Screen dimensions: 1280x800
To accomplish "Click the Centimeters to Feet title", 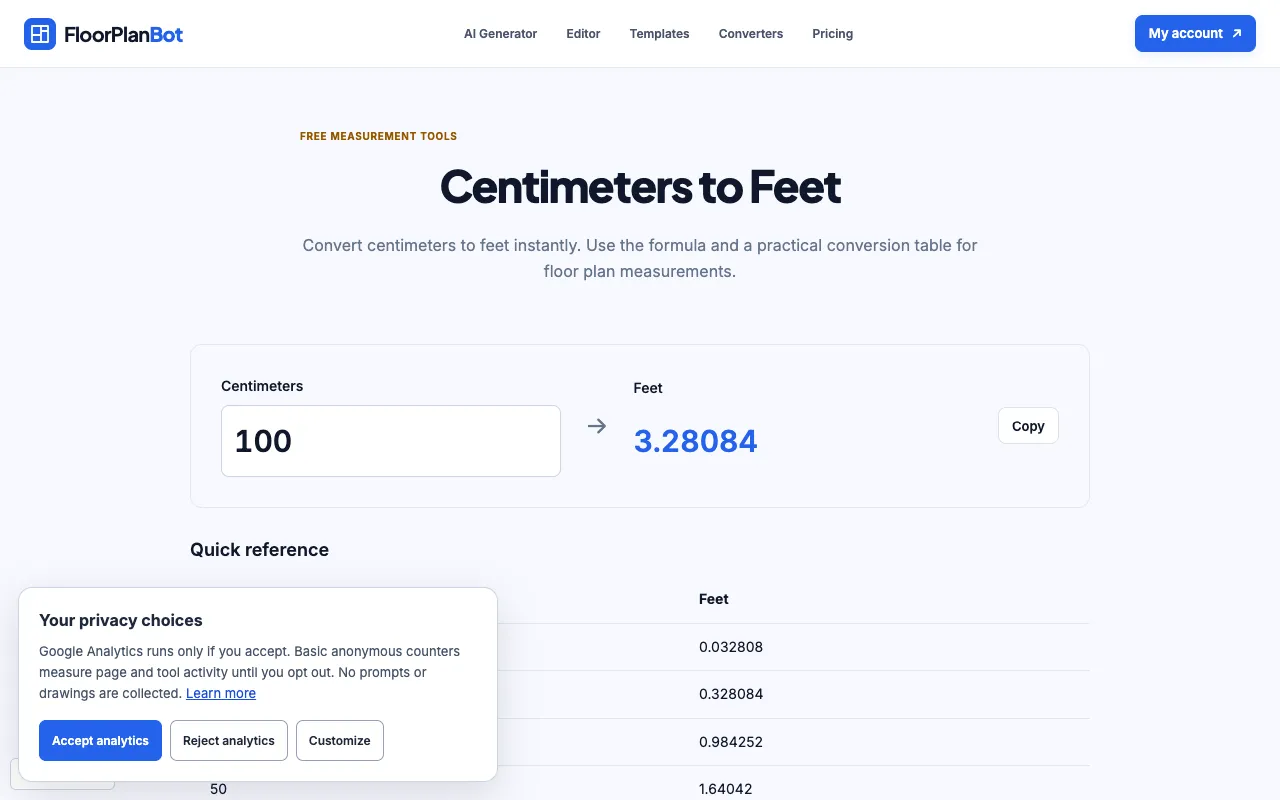I will 640,187.
